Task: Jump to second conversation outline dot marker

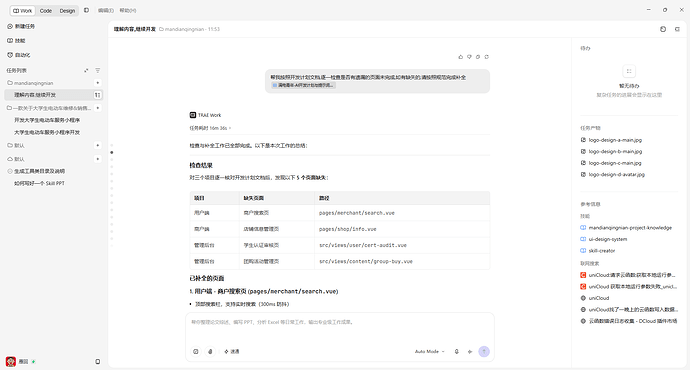Action: [112, 152]
